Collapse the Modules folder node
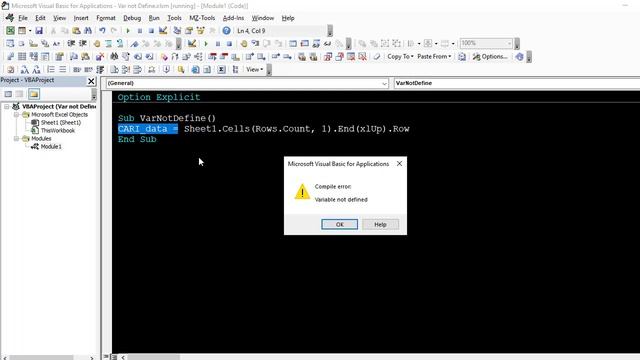 pos(16,139)
